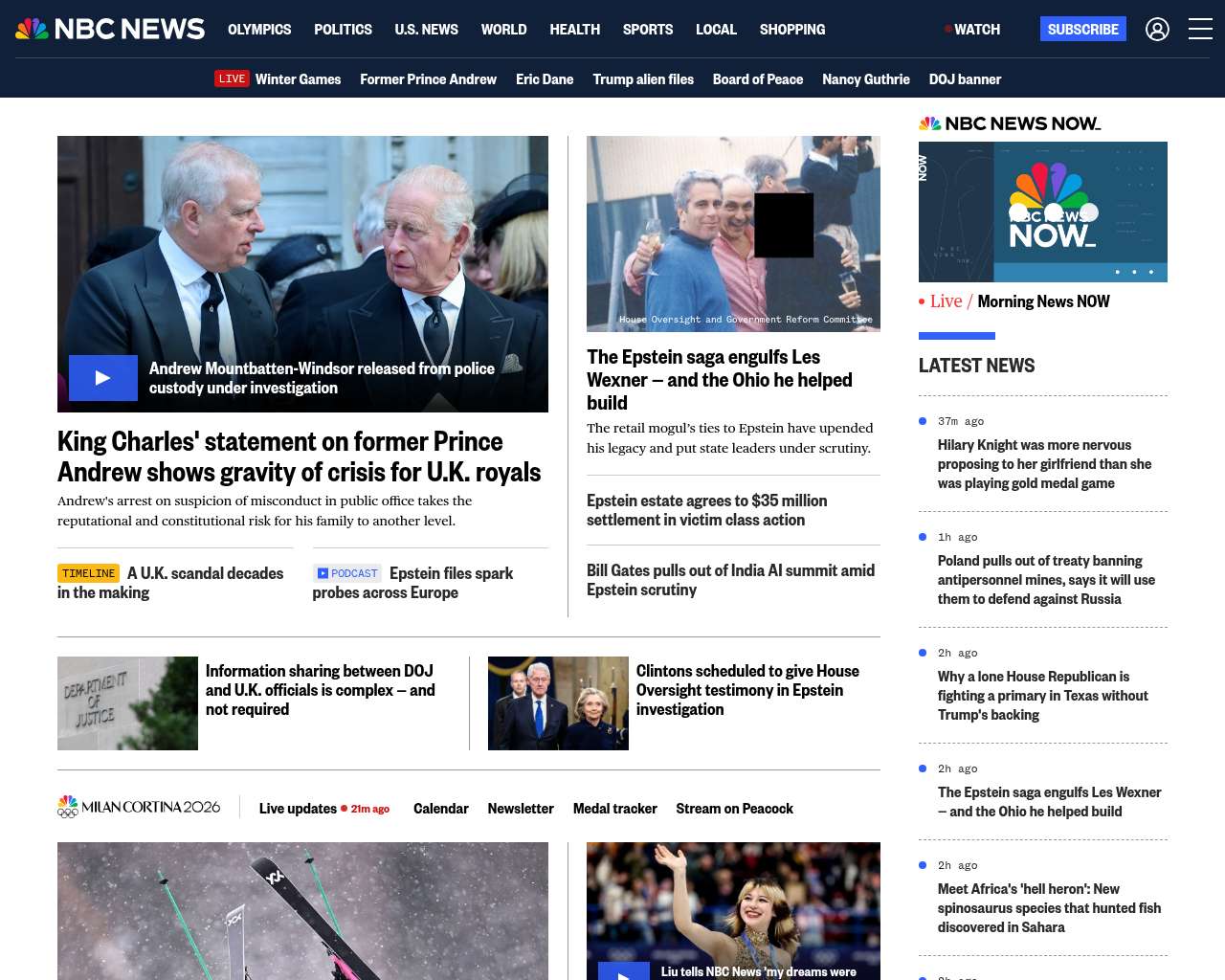The width and height of the screenshot is (1225, 980).
Task: Play the Andrew Mountbatten-Windsor video
Action: [103, 378]
